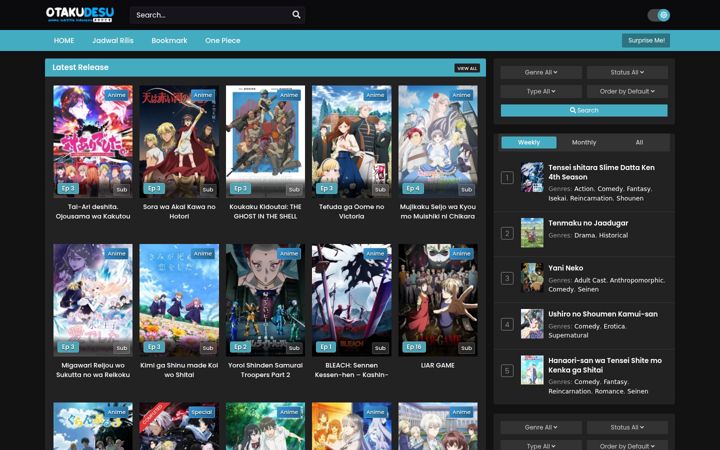Open Ushiro no Shoumen Kamui-san entry
The width and height of the screenshot is (720, 450).
[x=602, y=314]
